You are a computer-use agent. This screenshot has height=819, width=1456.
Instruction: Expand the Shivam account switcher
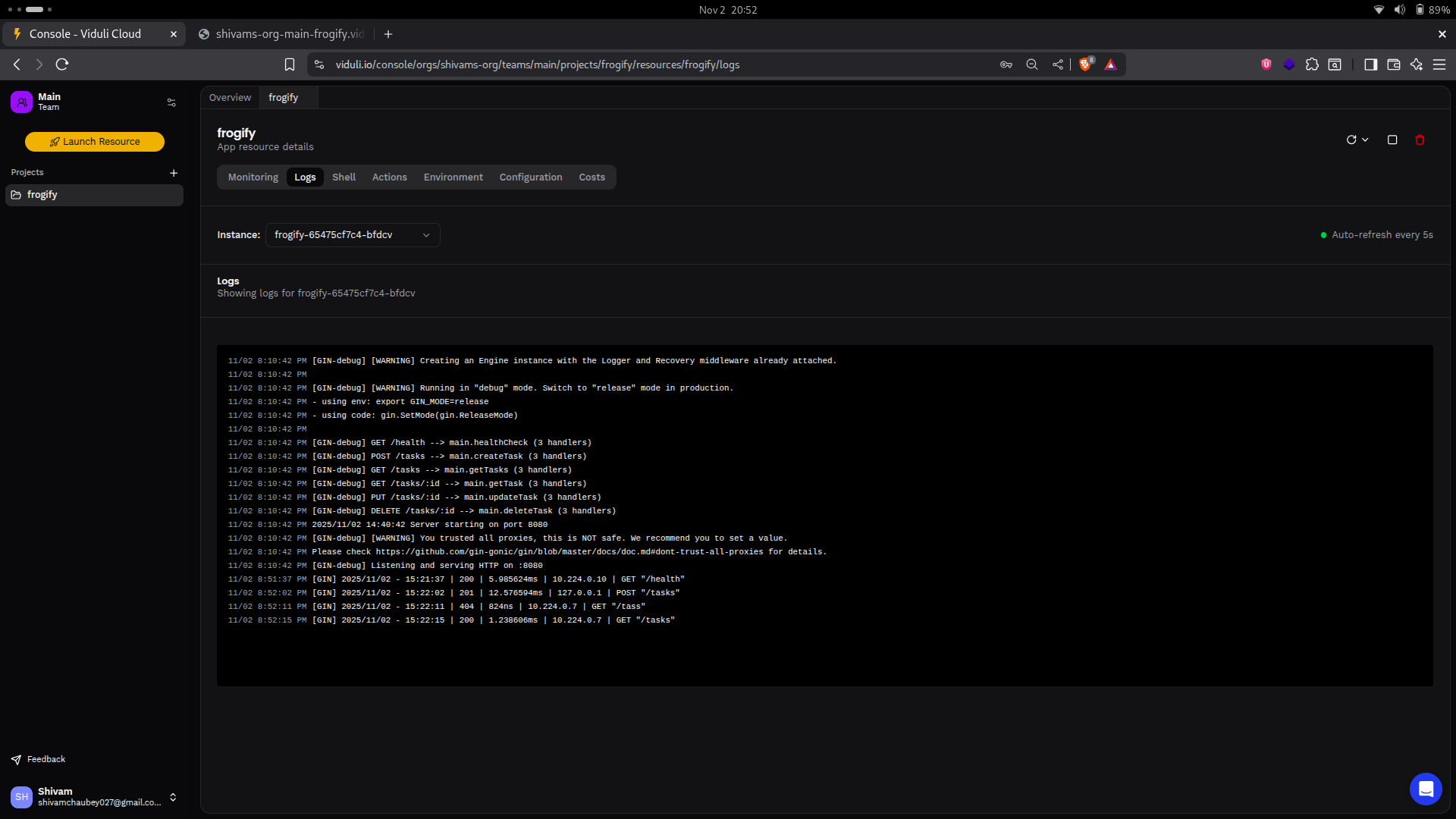click(173, 797)
